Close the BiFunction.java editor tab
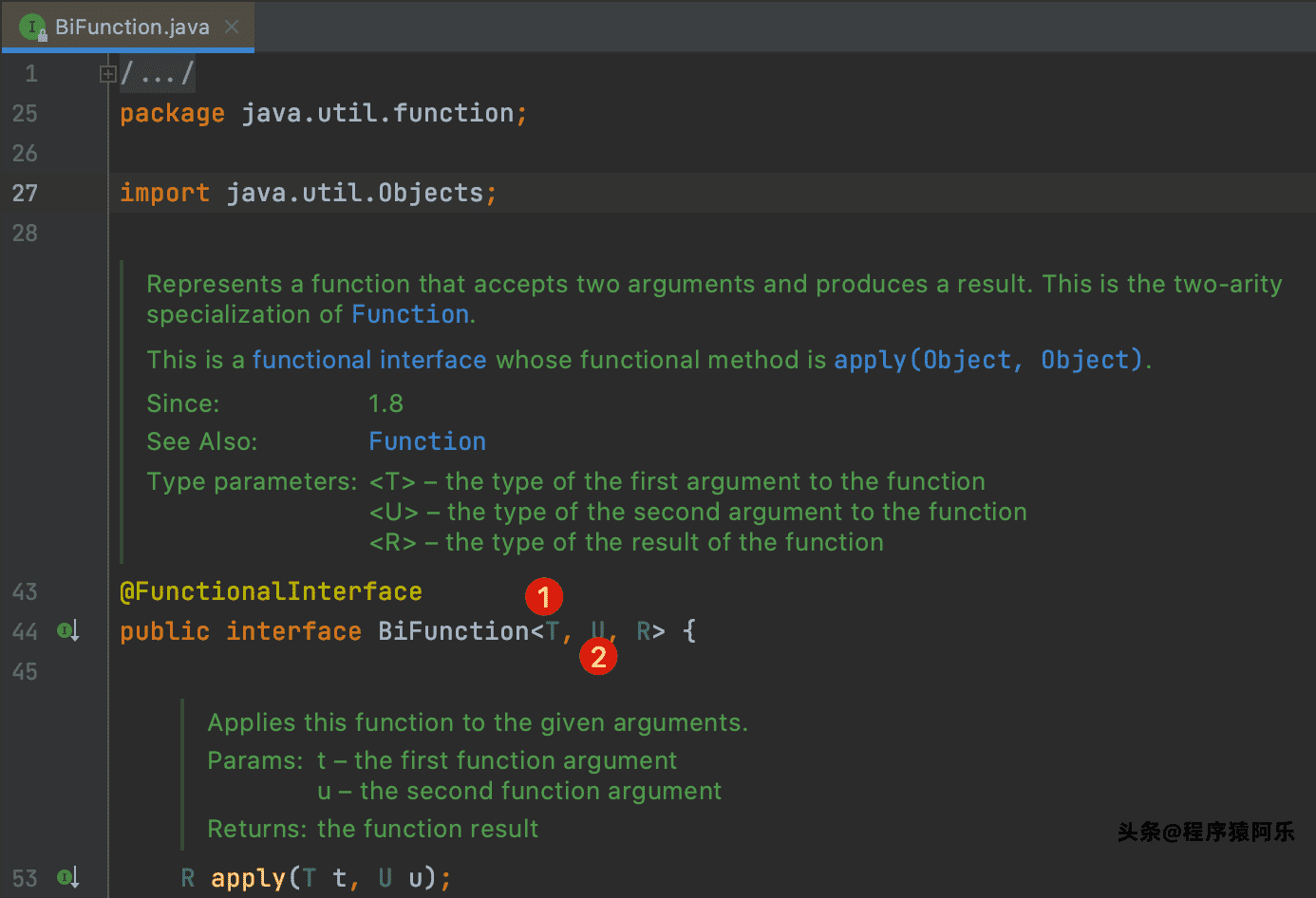 (232, 27)
